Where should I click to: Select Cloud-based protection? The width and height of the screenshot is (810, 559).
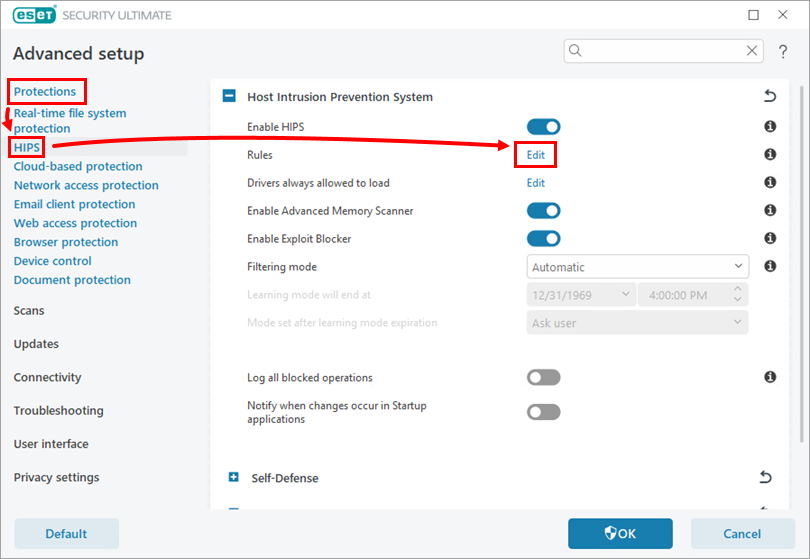pyautogui.click(x=78, y=166)
